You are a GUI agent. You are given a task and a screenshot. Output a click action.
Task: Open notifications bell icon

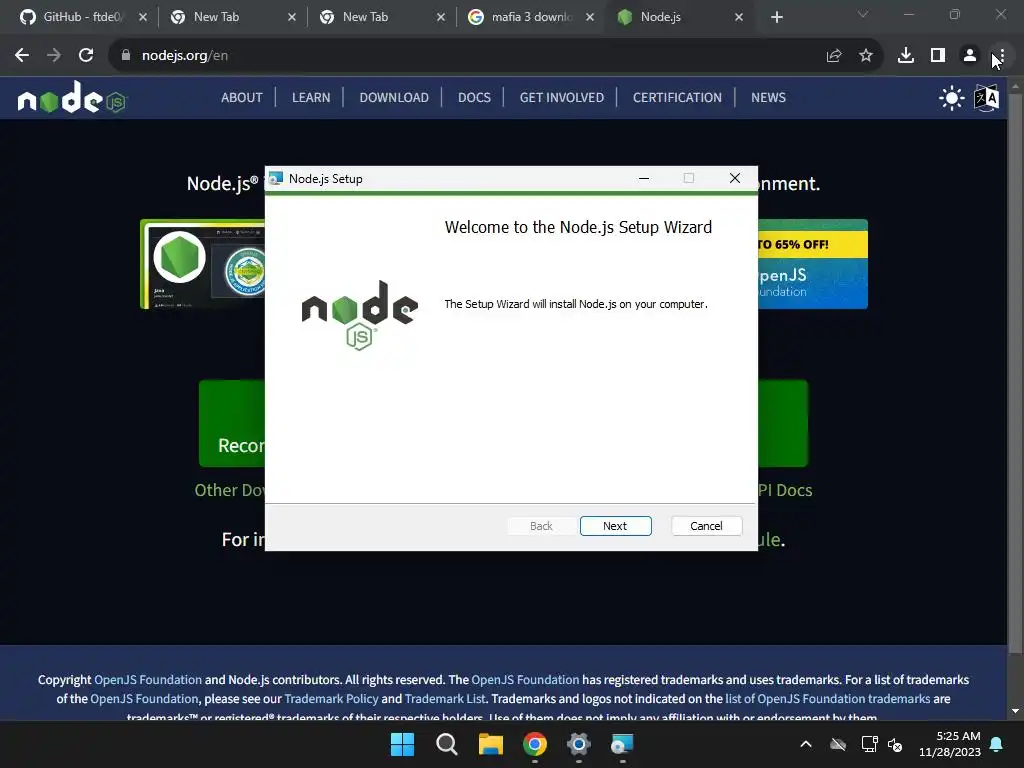[x=997, y=744]
